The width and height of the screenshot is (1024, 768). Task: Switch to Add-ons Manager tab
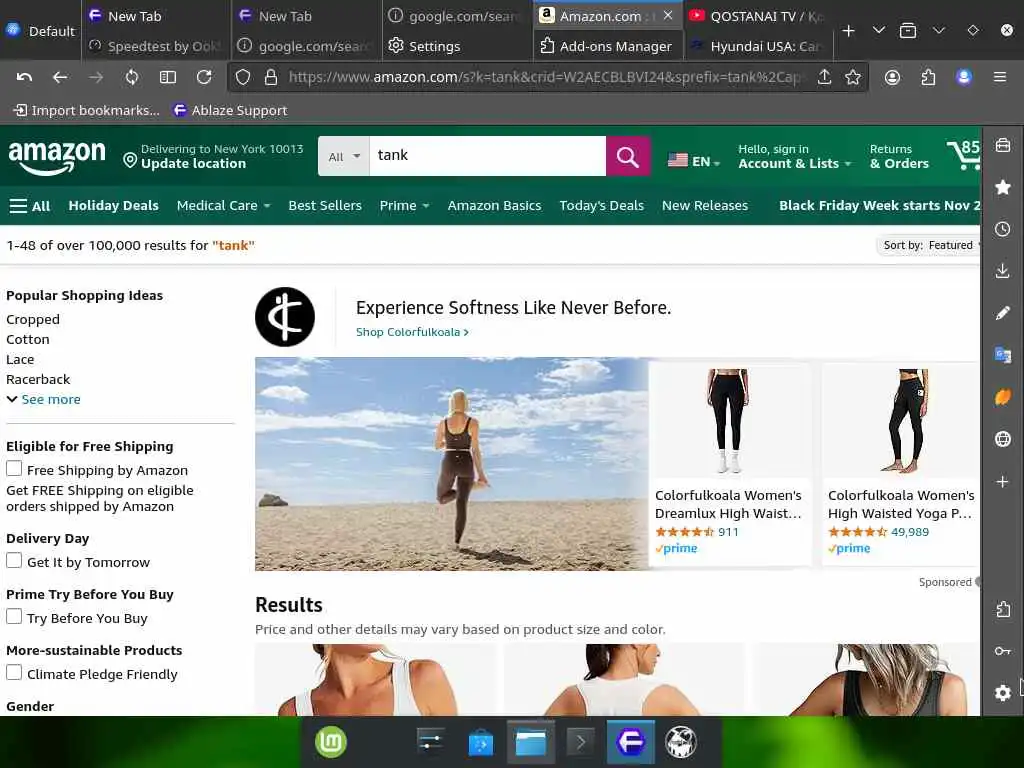607,46
